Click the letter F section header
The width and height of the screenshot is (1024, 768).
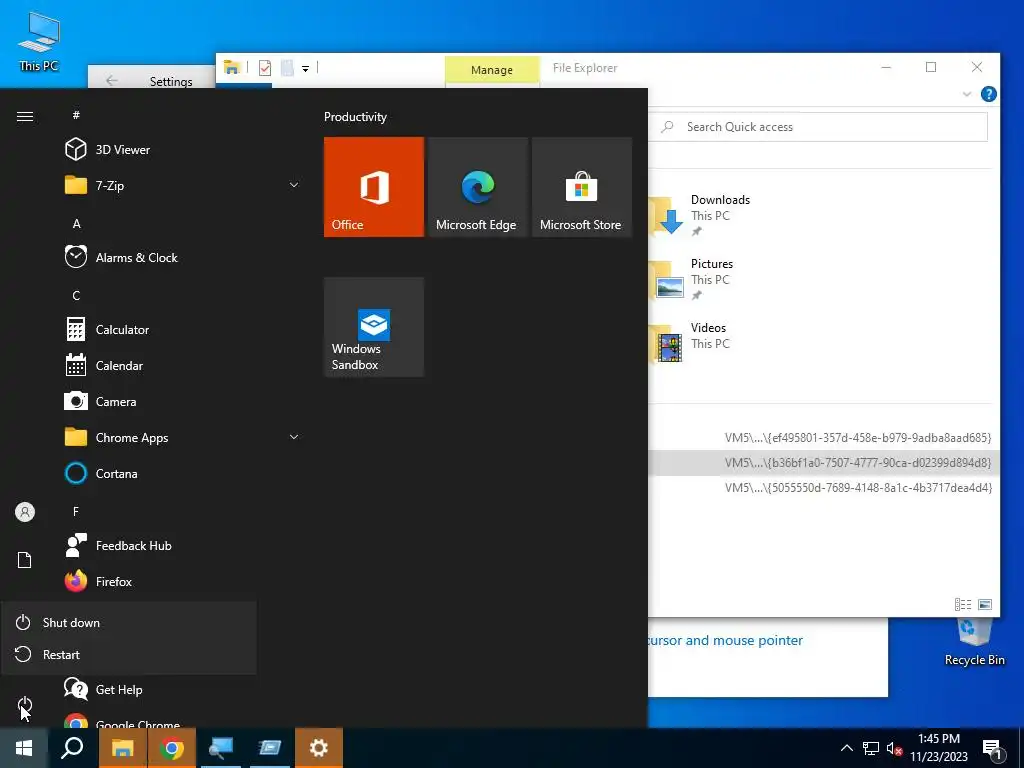point(76,511)
